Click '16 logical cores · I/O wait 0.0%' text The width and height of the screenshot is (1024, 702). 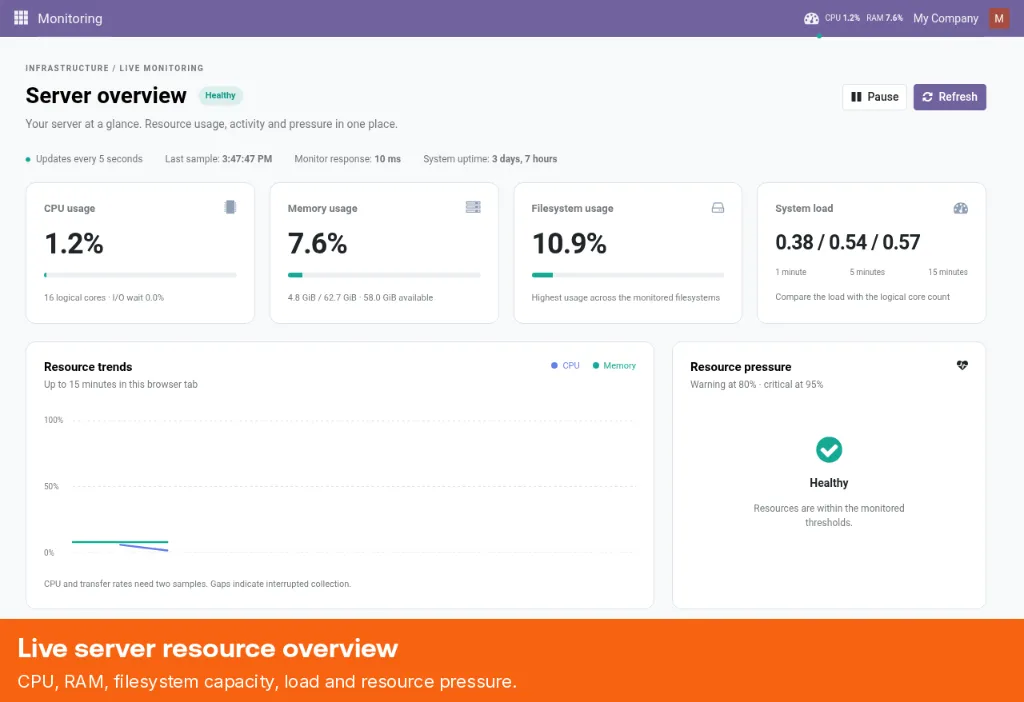click(104, 298)
